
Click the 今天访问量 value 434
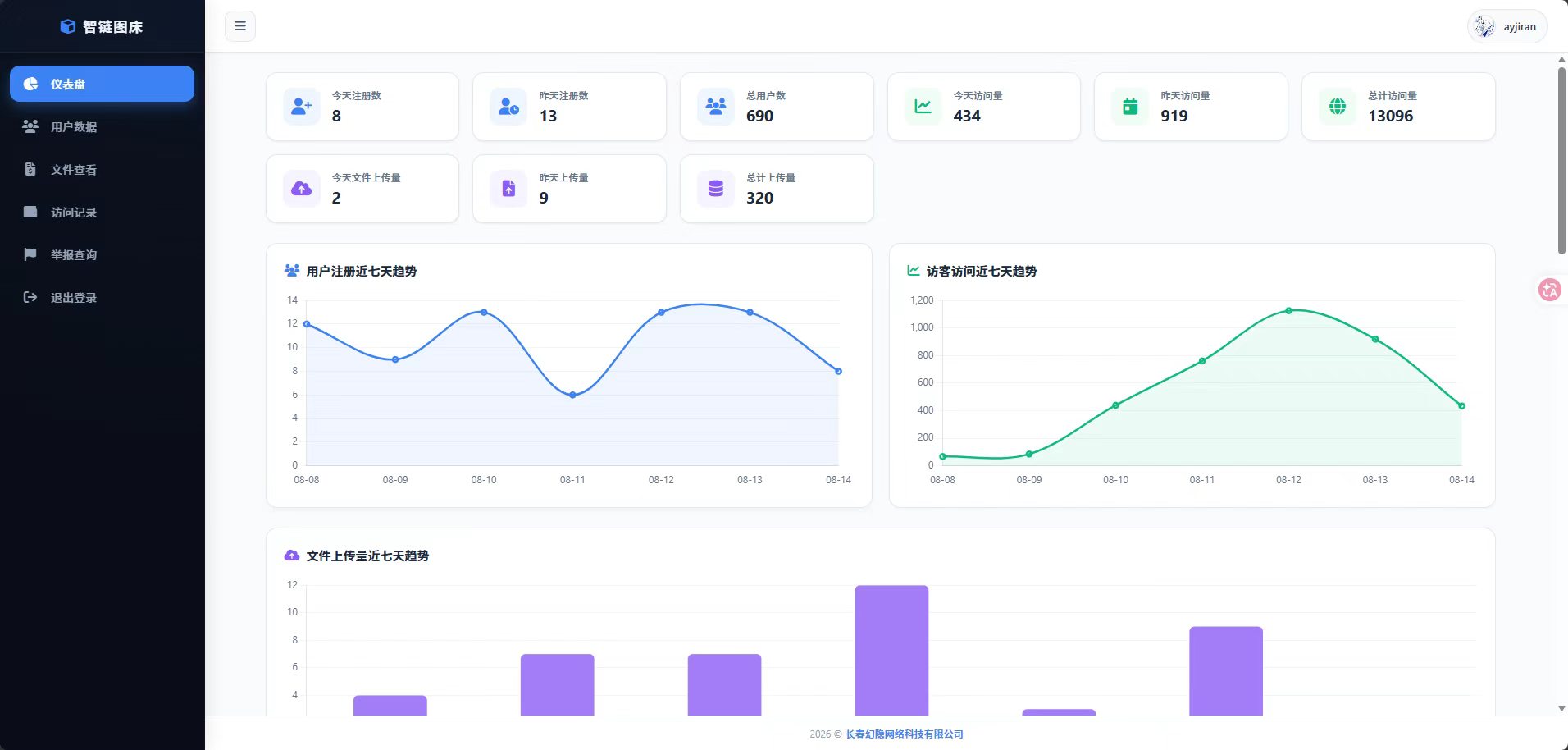tap(967, 116)
